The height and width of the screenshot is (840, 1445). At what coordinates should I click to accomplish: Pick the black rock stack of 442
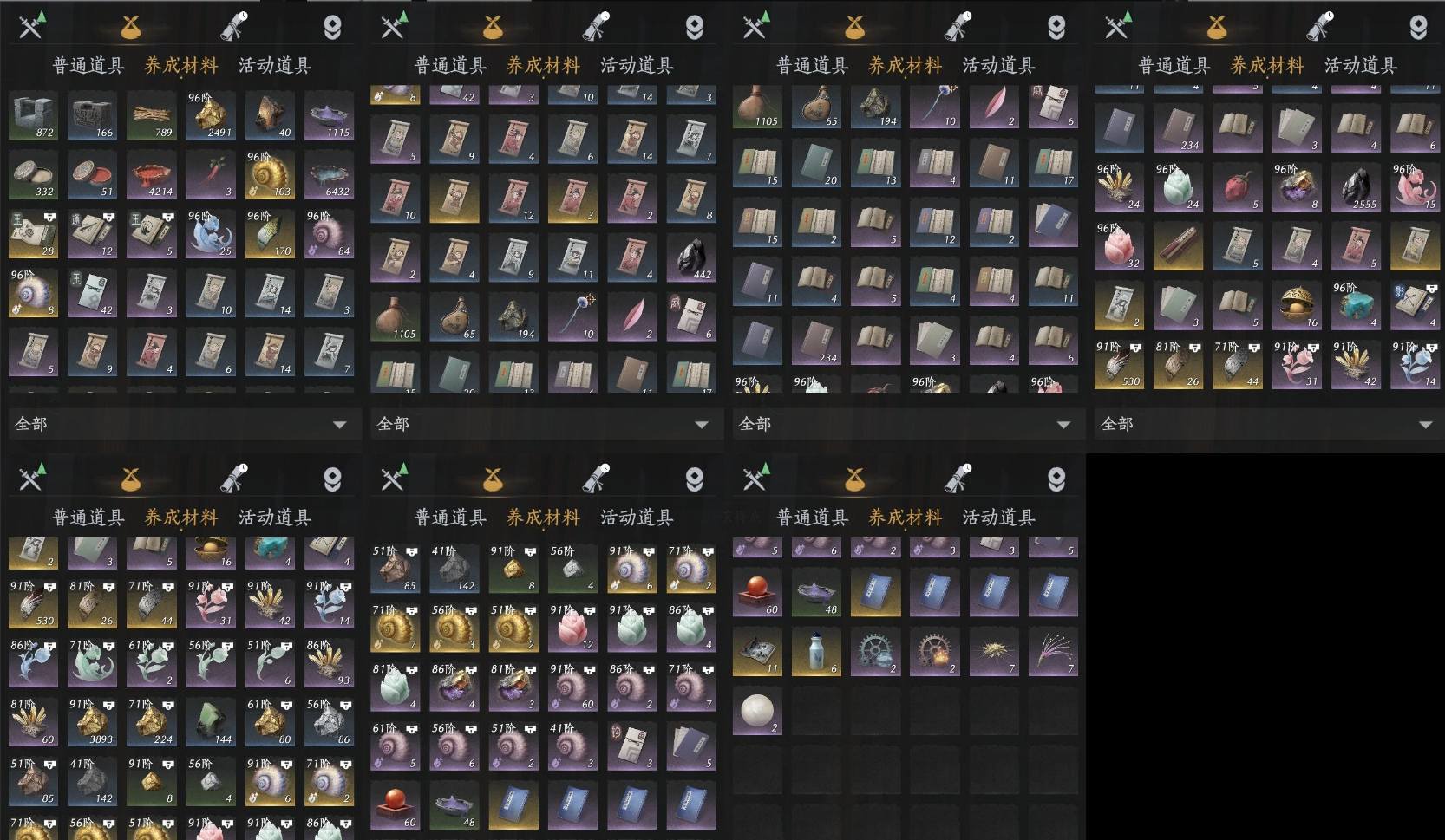click(691, 258)
